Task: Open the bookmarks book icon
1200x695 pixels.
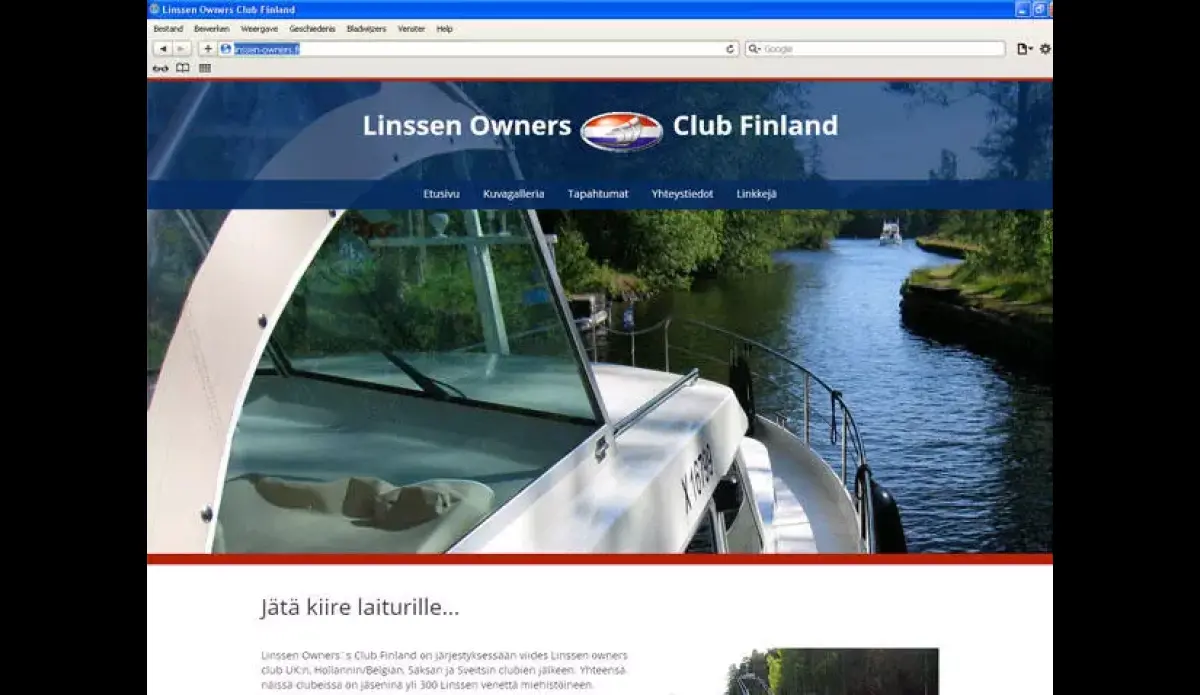Action: pyautogui.click(x=182, y=69)
